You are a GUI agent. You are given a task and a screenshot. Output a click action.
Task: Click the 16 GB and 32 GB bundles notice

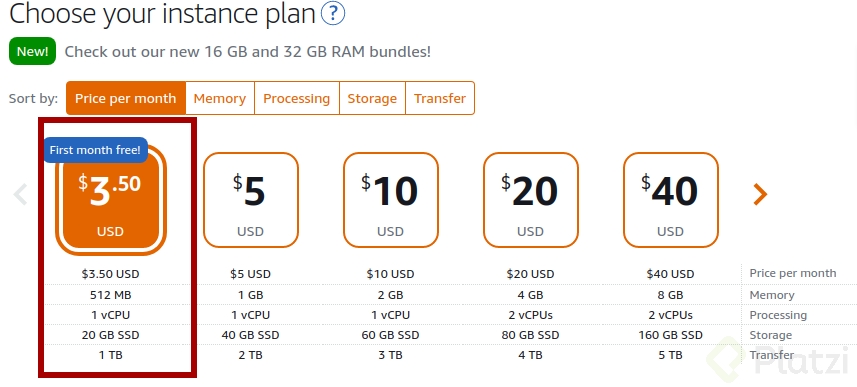[x=248, y=52]
